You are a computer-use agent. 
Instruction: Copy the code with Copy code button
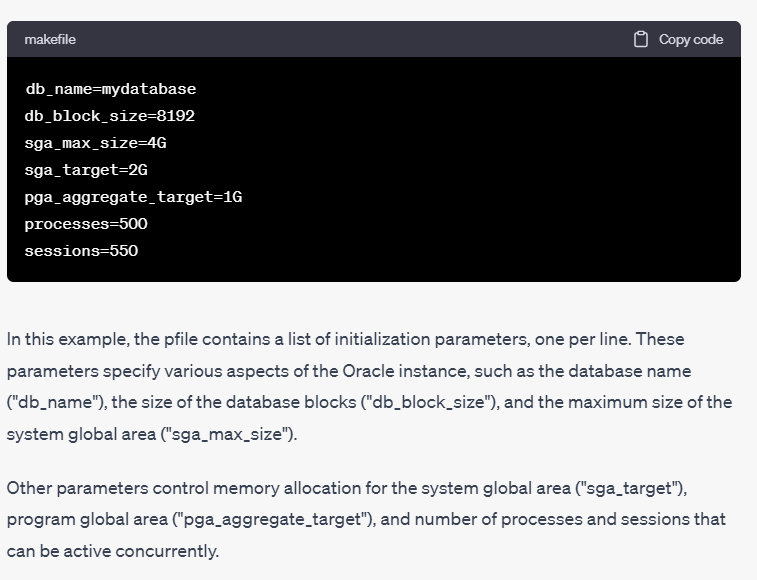tap(678, 39)
